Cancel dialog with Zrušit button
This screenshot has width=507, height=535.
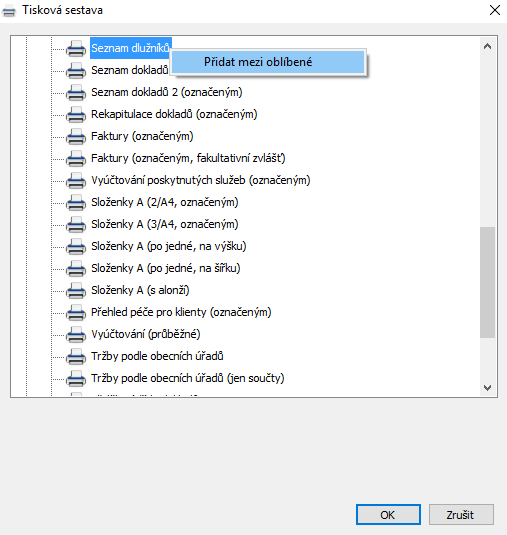coord(461,515)
